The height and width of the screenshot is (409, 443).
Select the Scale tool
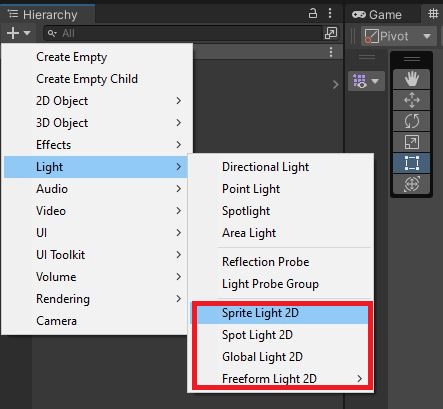click(x=412, y=142)
